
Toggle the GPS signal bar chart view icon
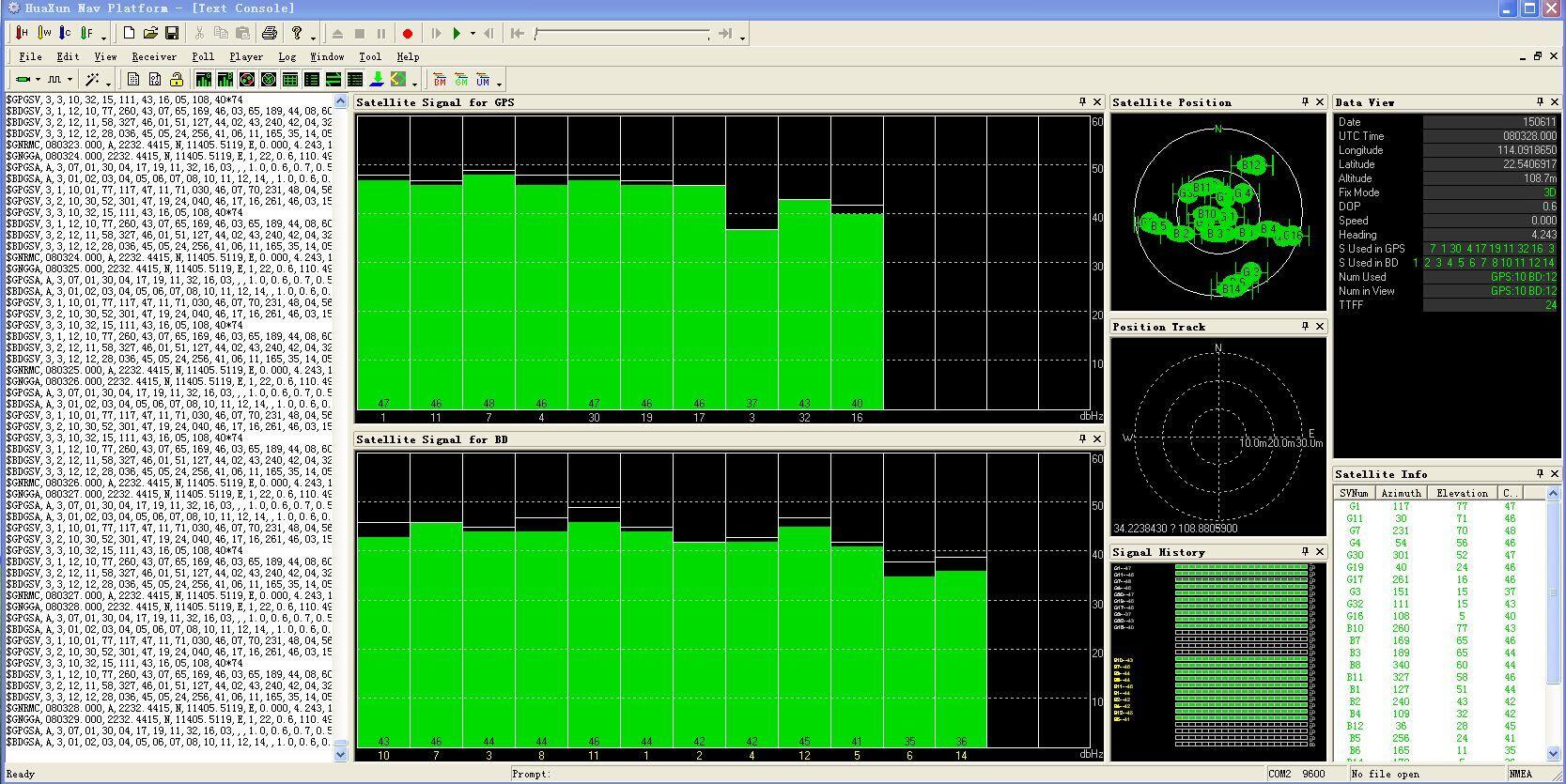204,80
